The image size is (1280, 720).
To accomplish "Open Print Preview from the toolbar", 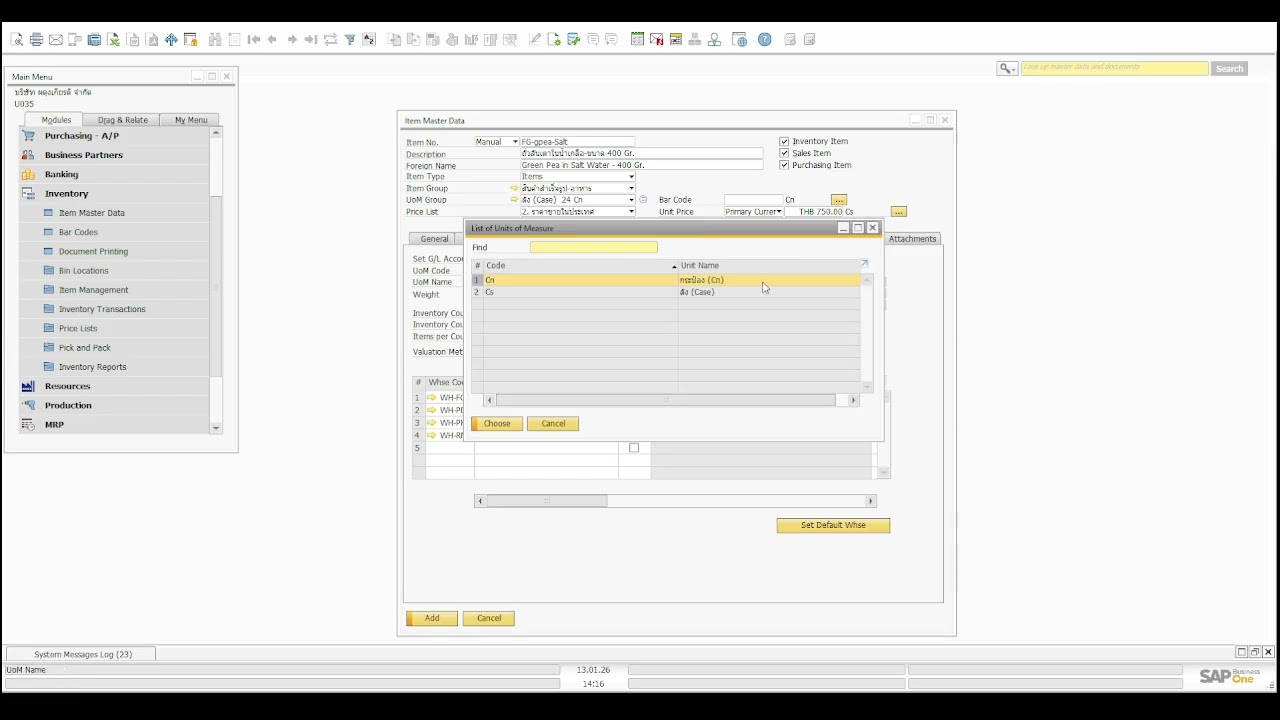I will [17, 40].
